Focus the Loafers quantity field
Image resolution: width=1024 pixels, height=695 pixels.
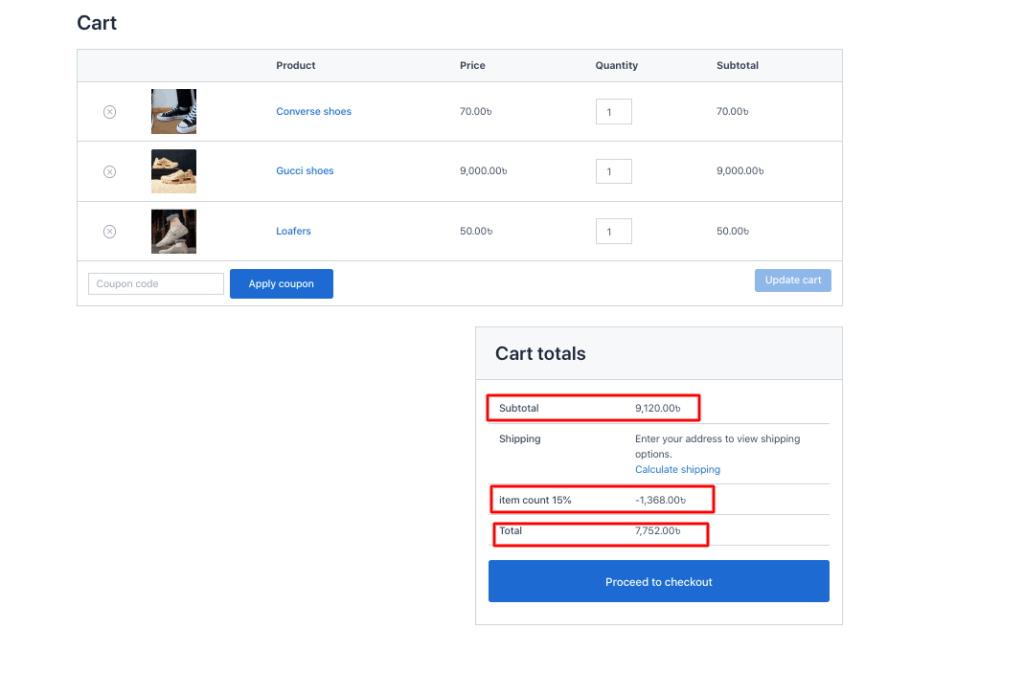[x=613, y=232]
